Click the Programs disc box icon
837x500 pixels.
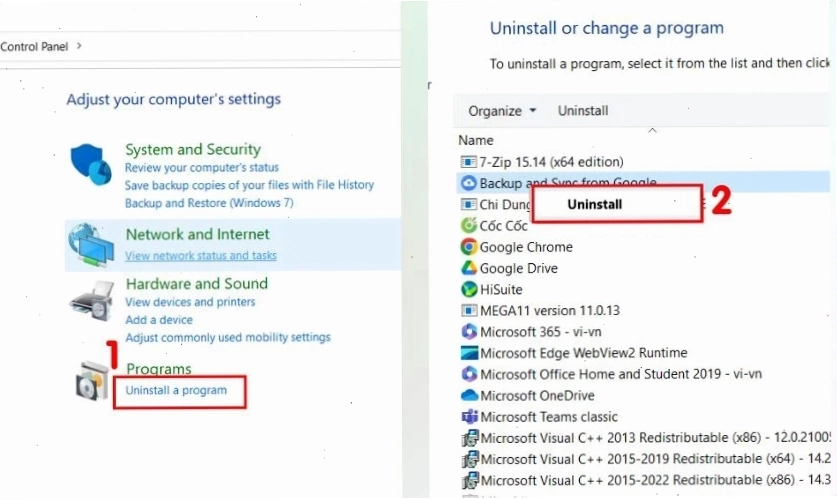(92, 381)
